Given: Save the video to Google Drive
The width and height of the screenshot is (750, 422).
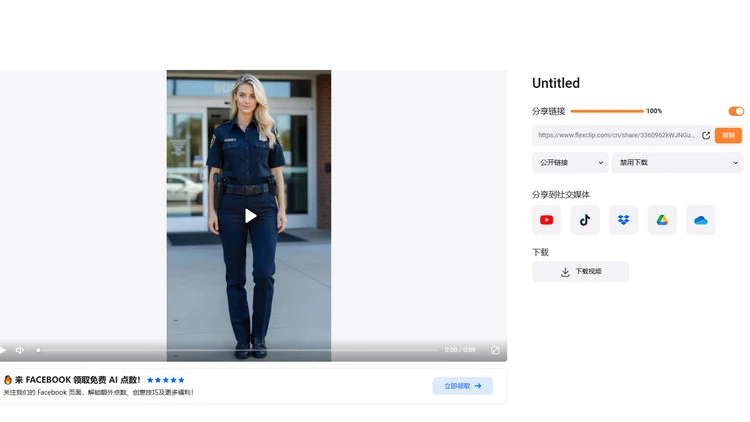Looking at the screenshot, I should pos(662,220).
